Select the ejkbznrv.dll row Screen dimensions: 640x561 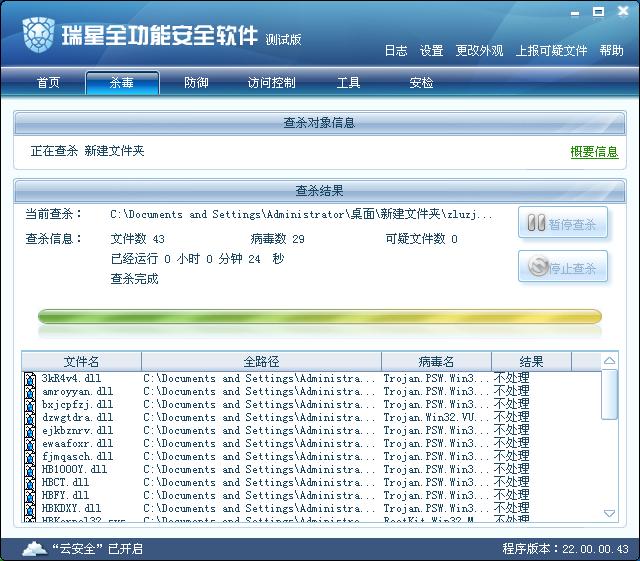point(312,431)
